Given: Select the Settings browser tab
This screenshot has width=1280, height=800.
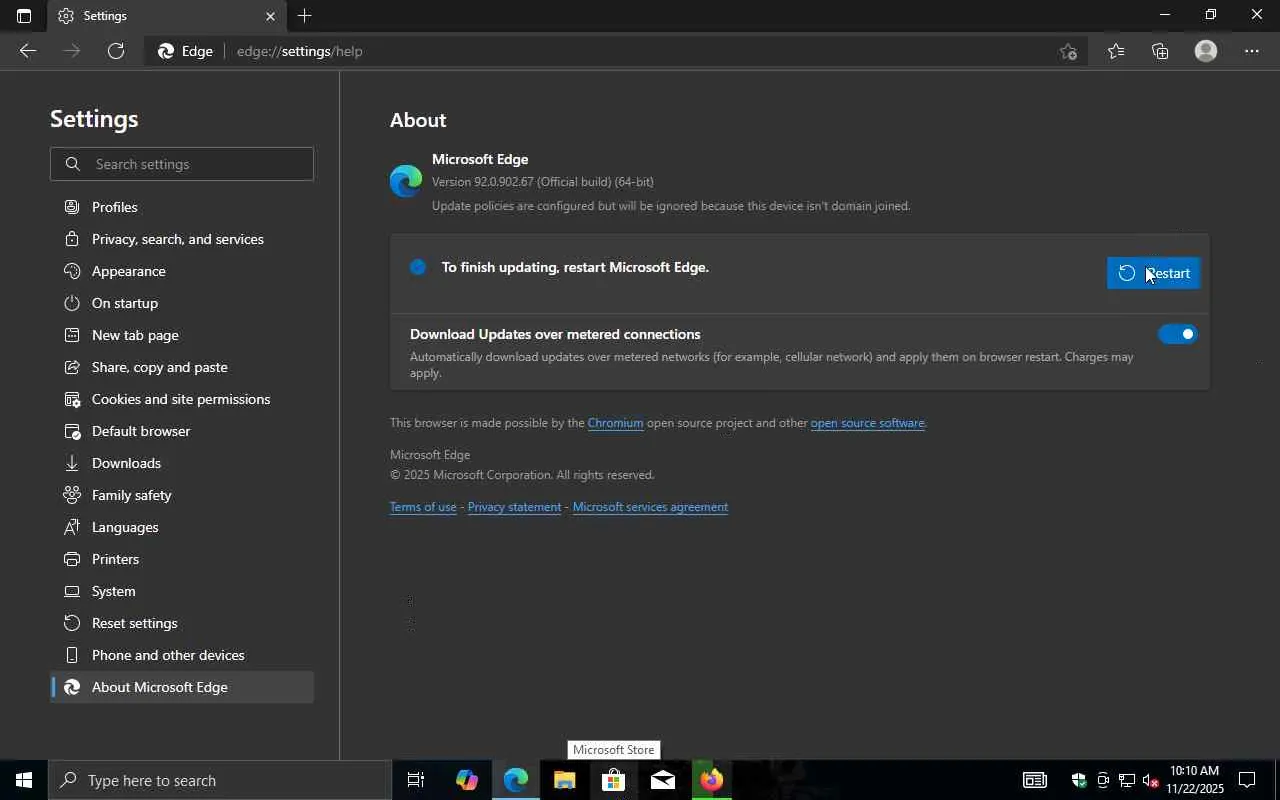Looking at the screenshot, I should (166, 16).
